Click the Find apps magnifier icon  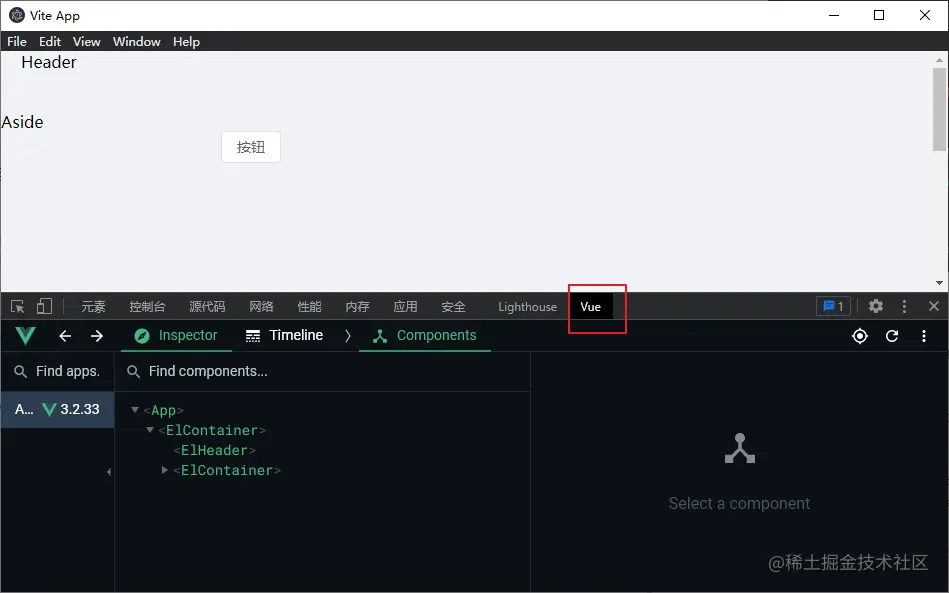[20, 372]
